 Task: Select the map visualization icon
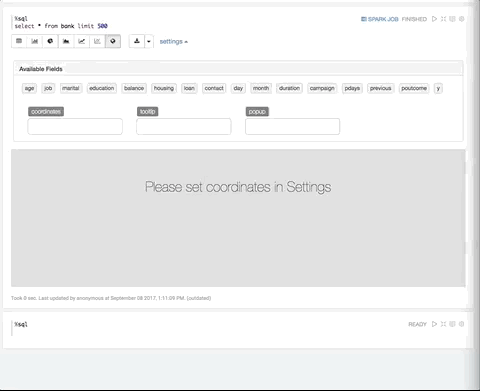click(x=113, y=41)
